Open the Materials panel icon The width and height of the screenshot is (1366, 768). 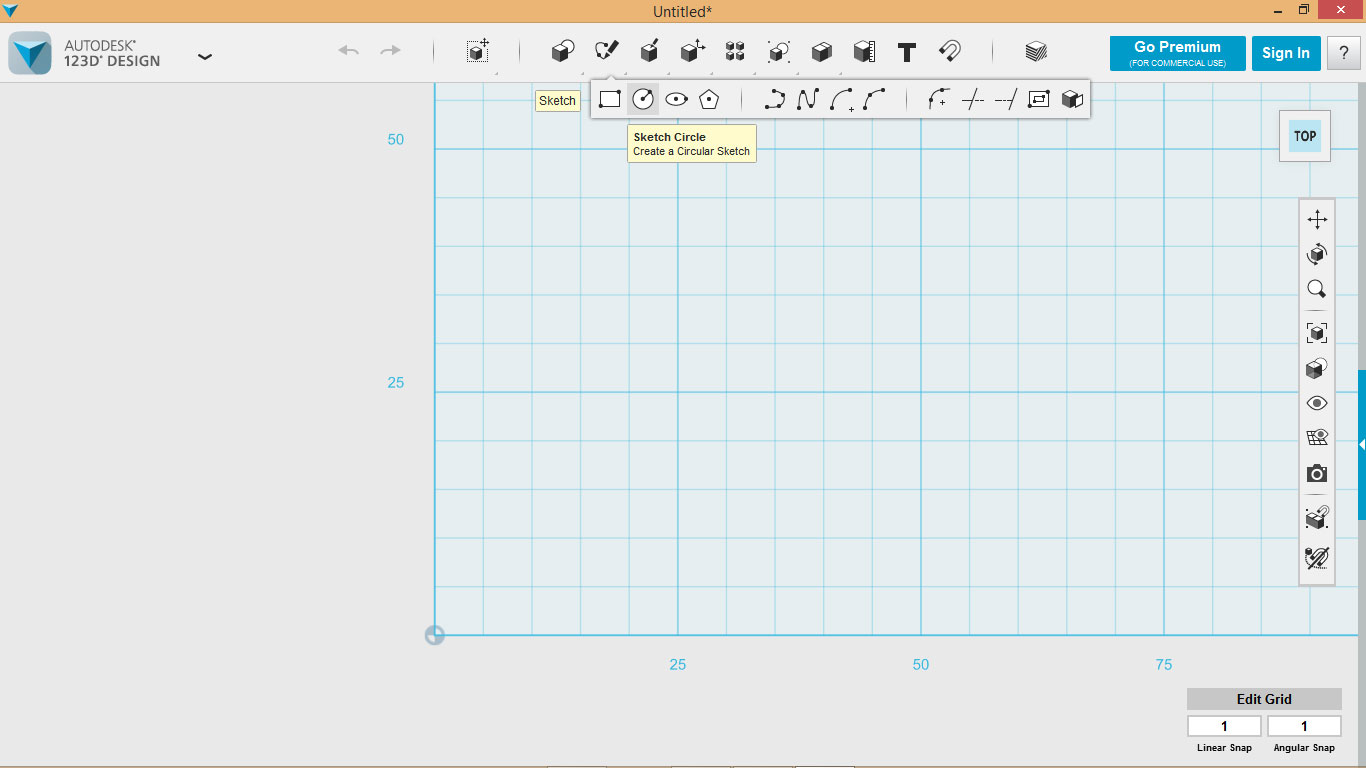1036,50
